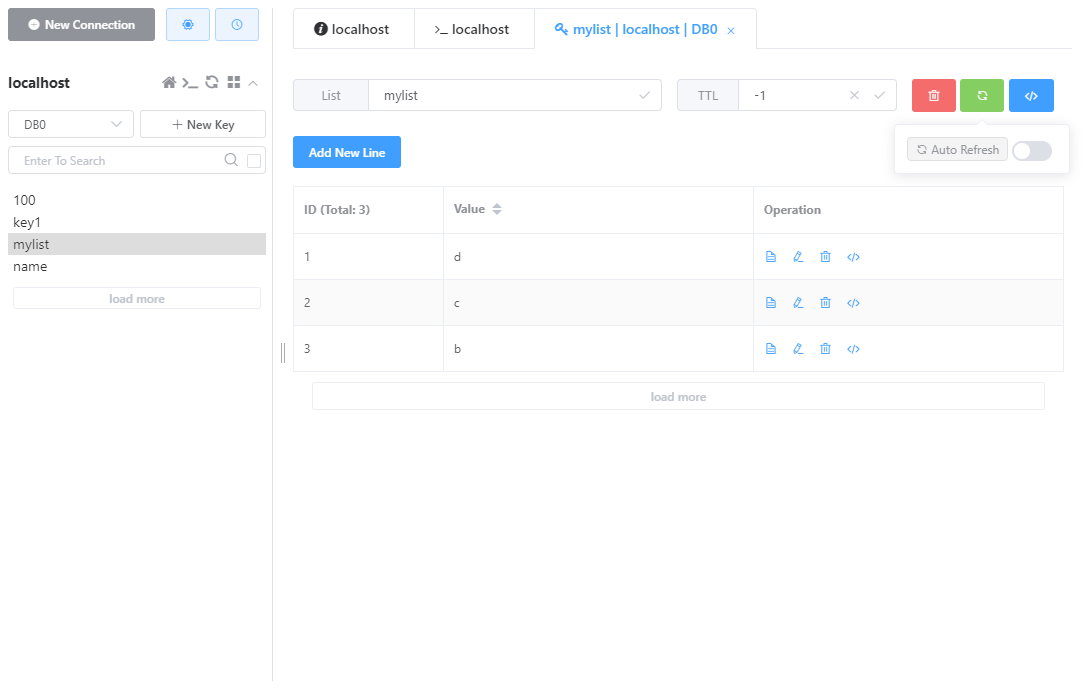The height and width of the screenshot is (689, 1084).
Task: Select the name key
Action: pyautogui.click(x=137, y=267)
